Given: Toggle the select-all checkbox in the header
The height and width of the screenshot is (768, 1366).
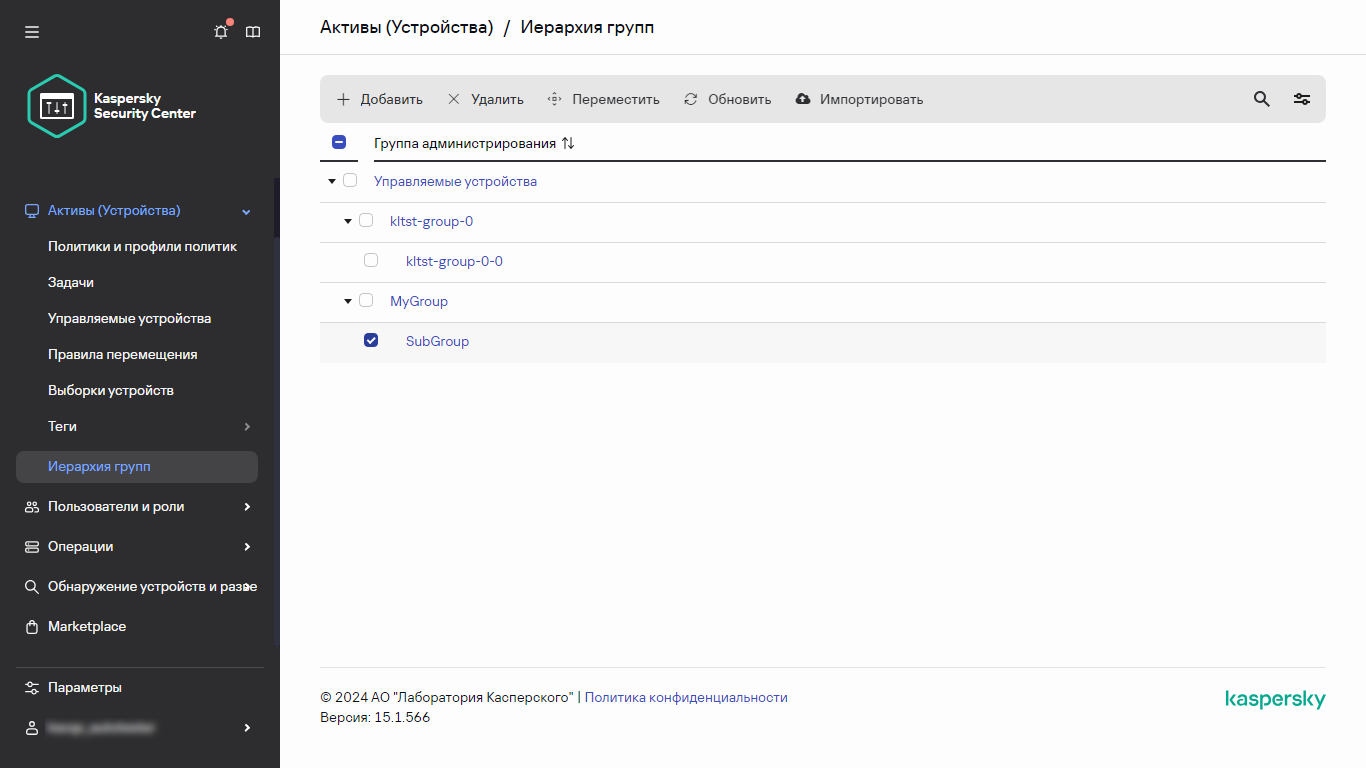Looking at the screenshot, I should coord(339,142).
